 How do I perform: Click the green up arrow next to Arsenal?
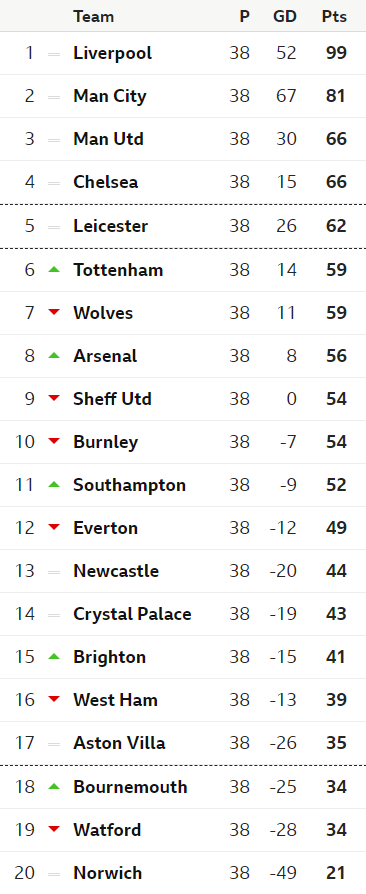pos(54,355)
